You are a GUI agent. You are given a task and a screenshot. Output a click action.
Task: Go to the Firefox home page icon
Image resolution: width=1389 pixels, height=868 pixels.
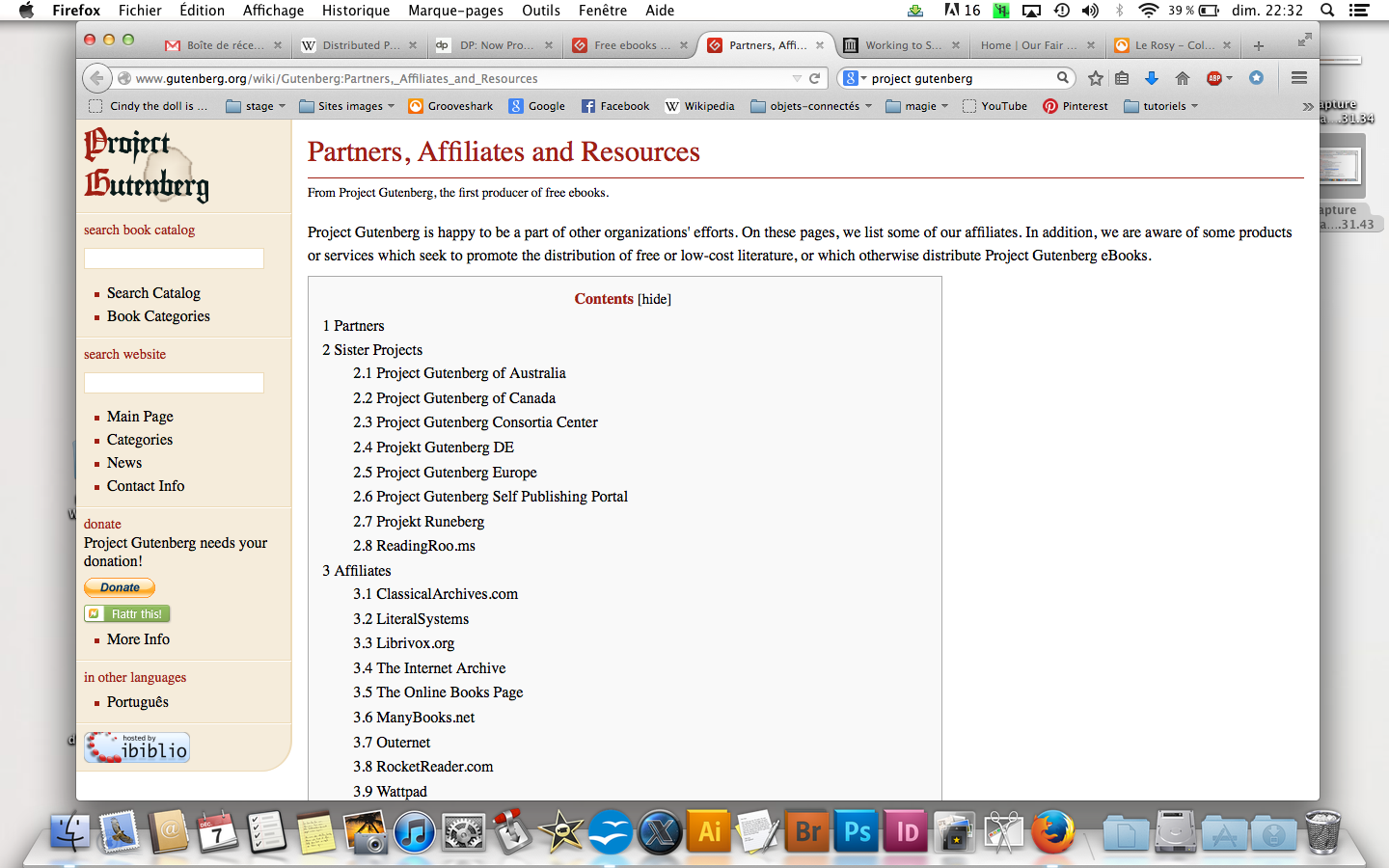(1183, 78)
